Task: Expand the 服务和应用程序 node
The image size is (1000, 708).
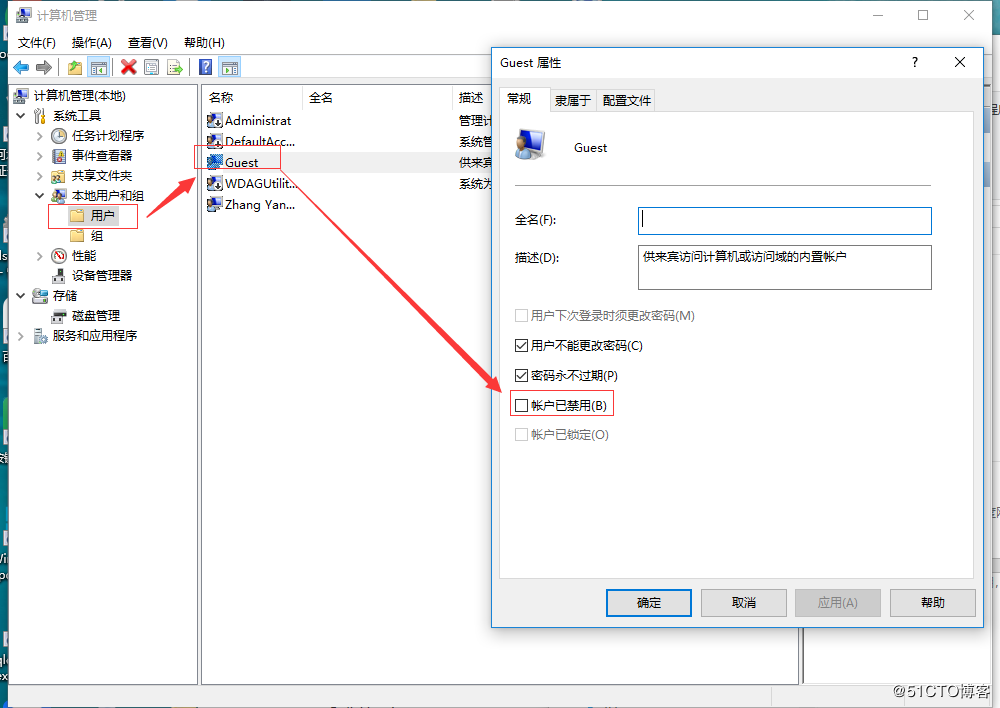Action: pyautogui.click(x=20, y=336)
